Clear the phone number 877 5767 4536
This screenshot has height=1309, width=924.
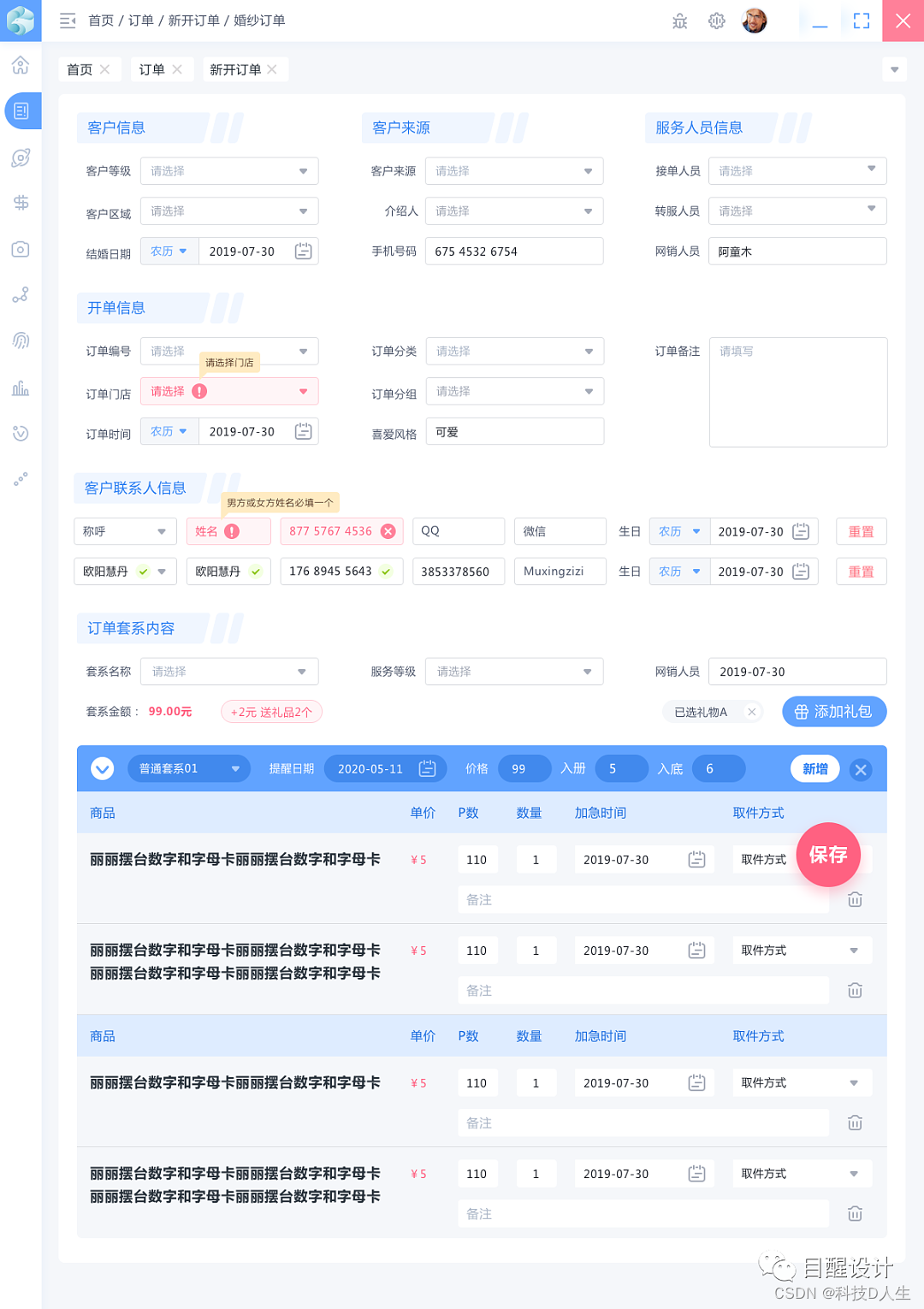coord(388,531)
